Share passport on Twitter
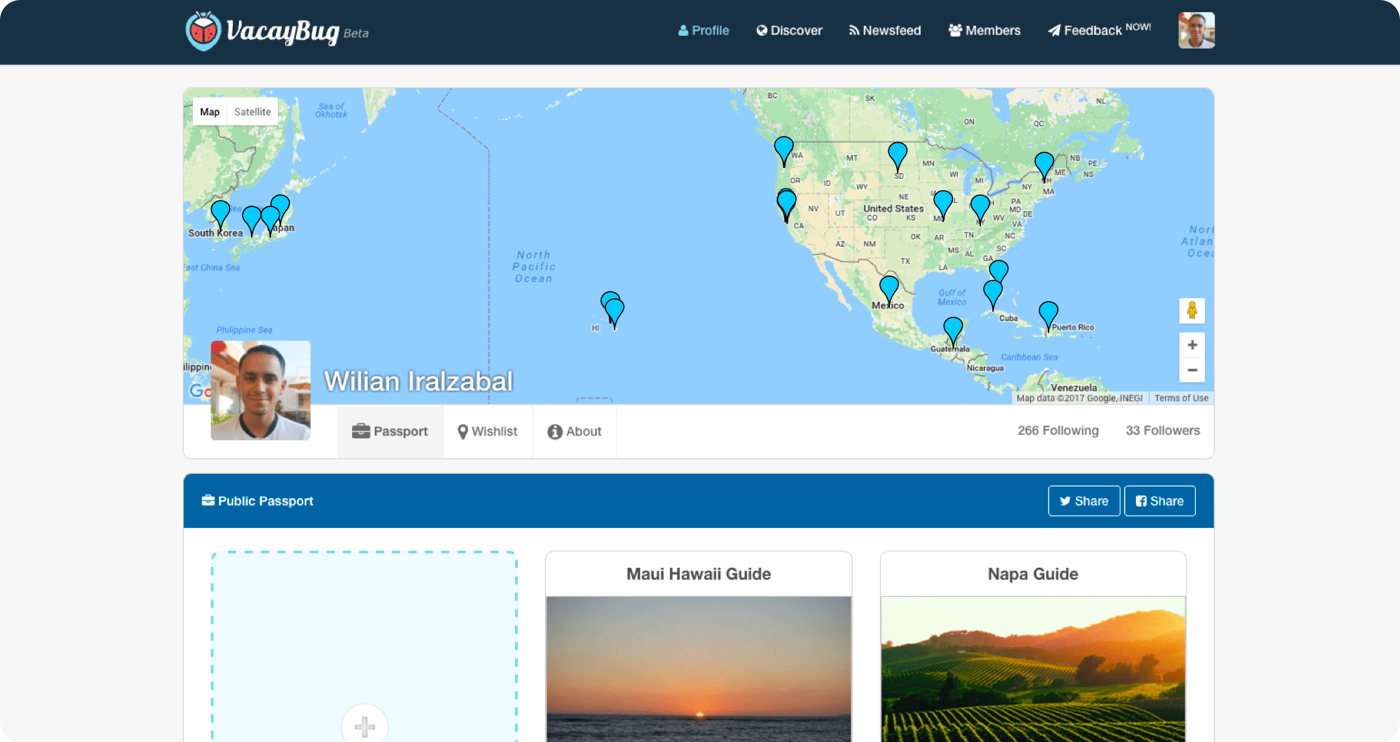 pos(1084,501)
